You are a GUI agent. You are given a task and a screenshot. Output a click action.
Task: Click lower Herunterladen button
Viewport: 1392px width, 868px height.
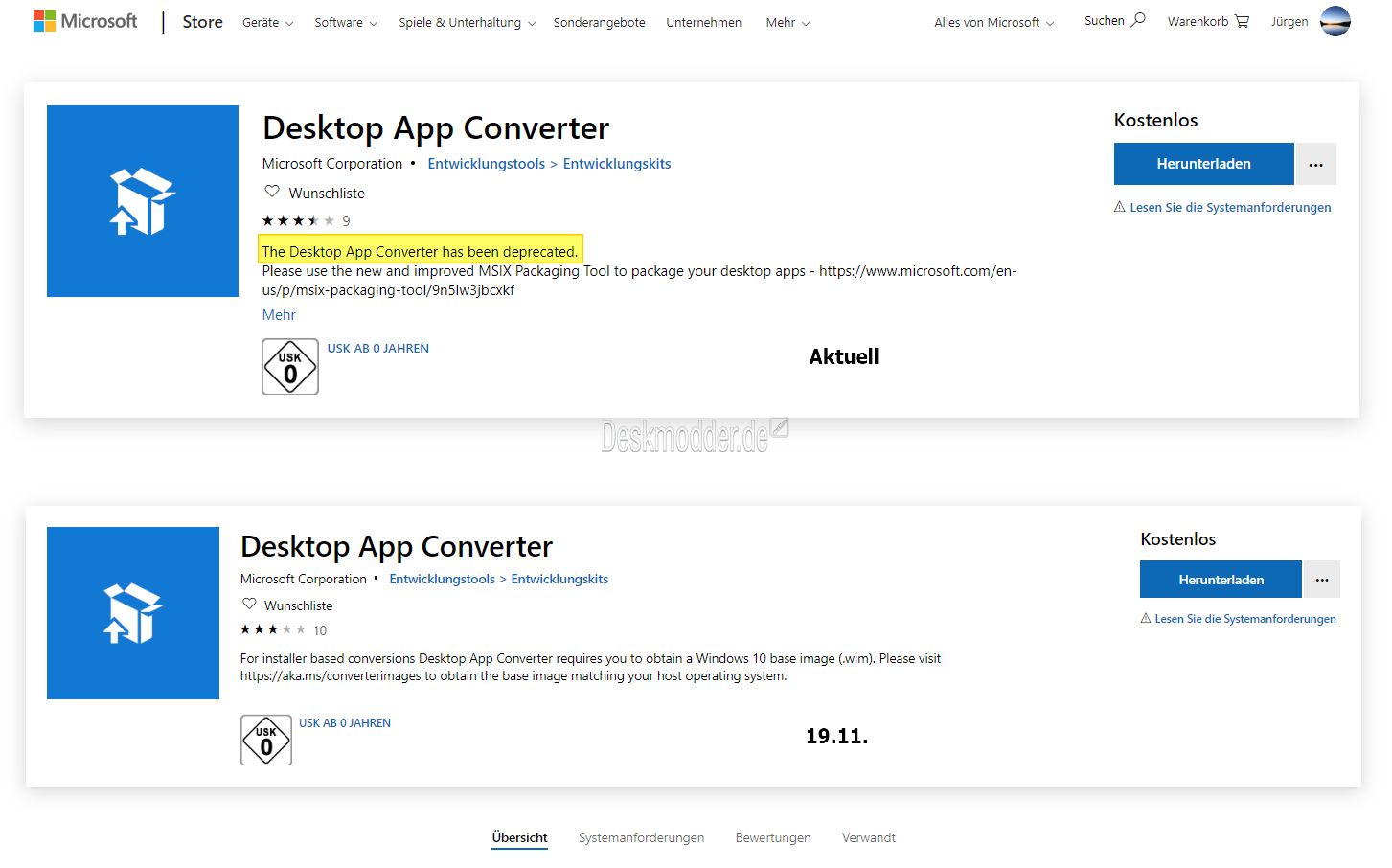click(1221, 580)
